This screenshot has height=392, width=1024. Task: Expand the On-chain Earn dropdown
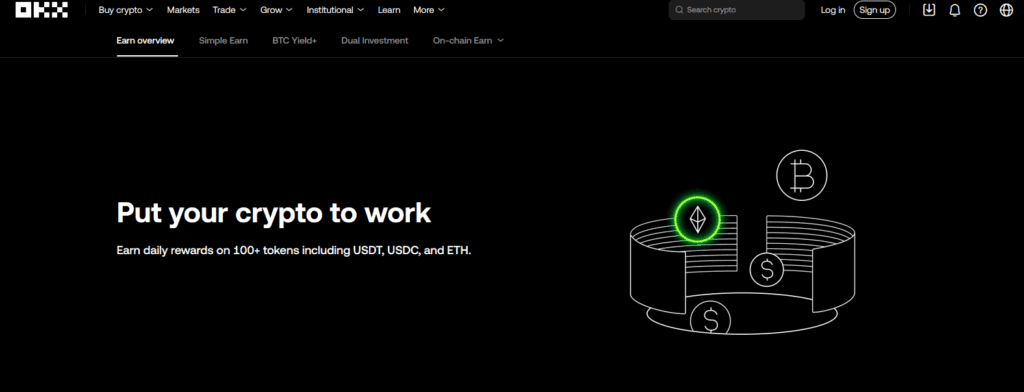pyautogui.click(x=468, y=41)
